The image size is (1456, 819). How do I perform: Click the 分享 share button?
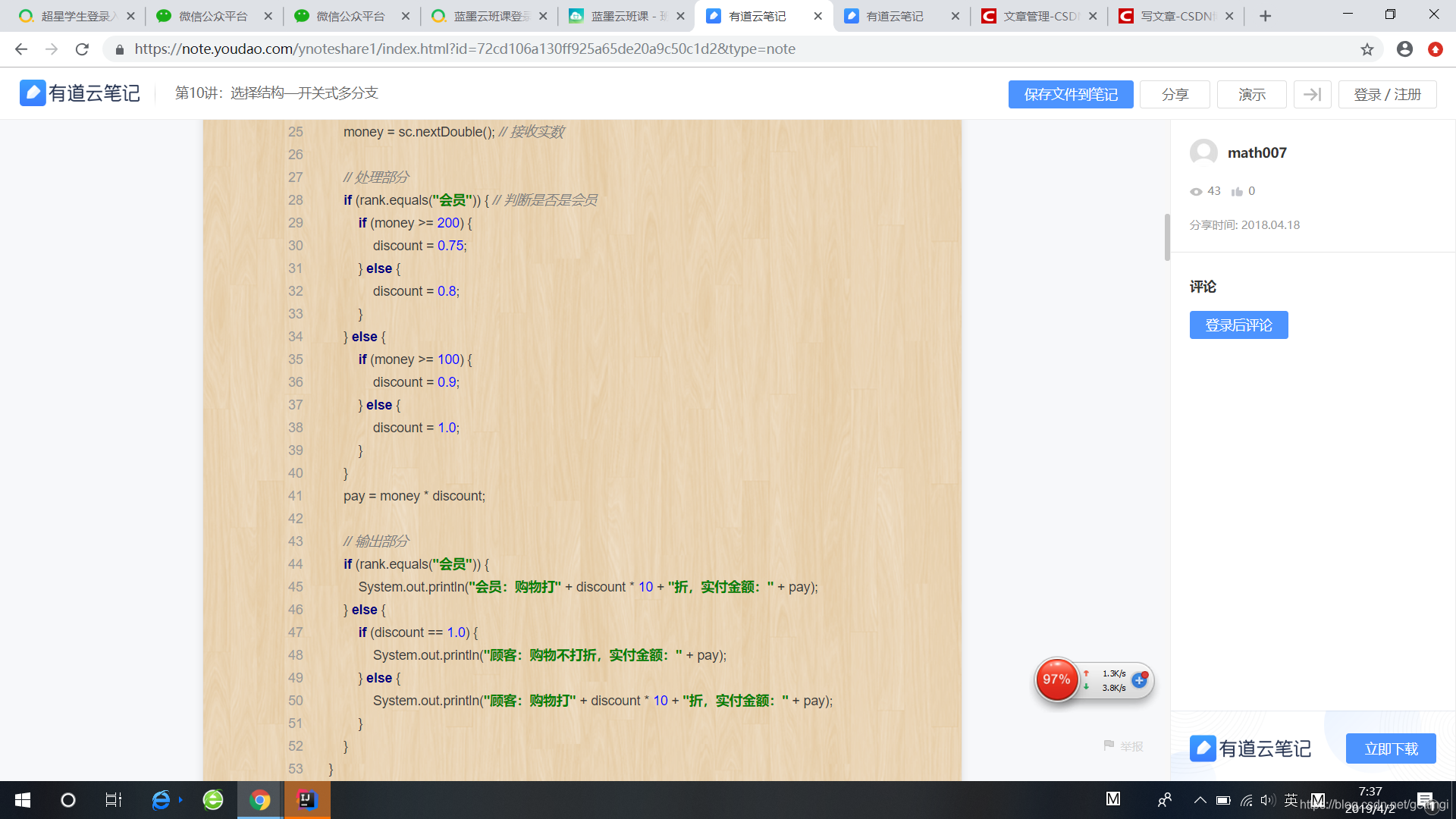point(1175,94)
